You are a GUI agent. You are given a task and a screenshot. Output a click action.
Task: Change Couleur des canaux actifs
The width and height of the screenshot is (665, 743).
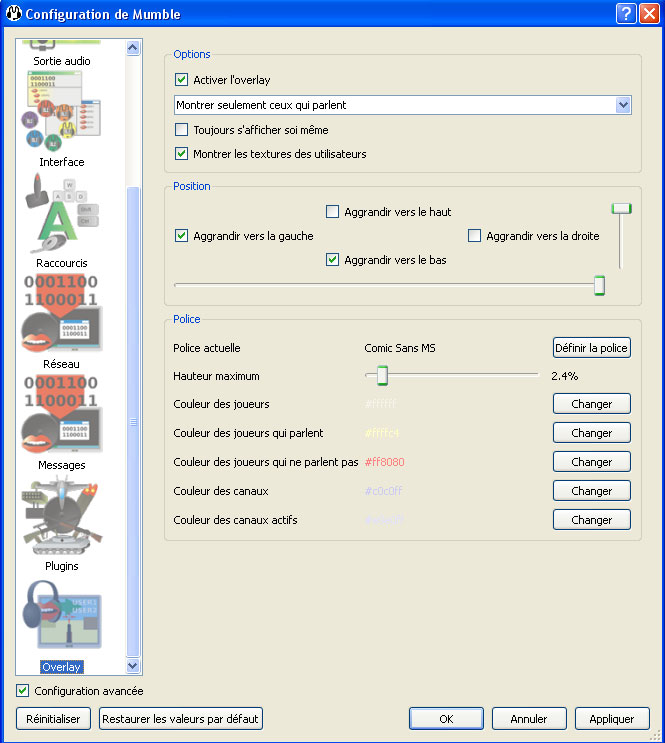pyautogui.click(x=592, y=519)
